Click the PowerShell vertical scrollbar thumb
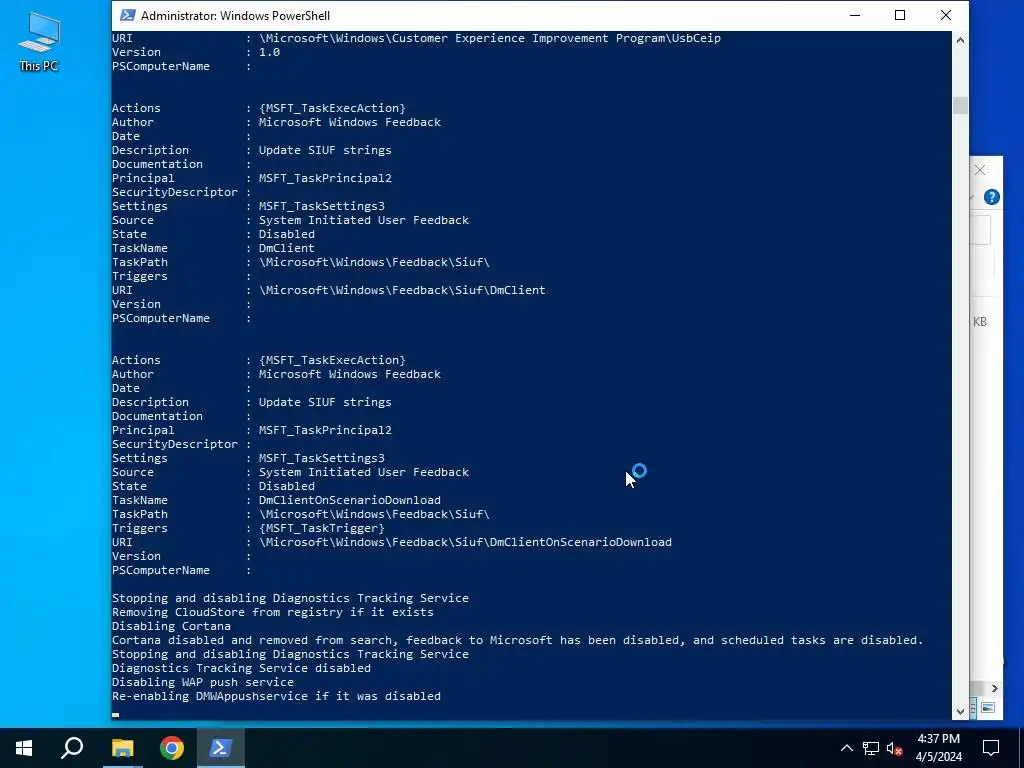The width and height of the screenshot is (1024, 768). tap(960, 106)
